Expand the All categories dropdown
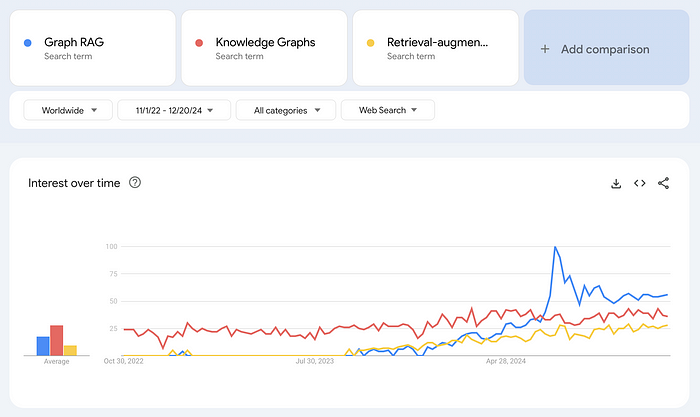The image size is (700, 417). [285, 110]
